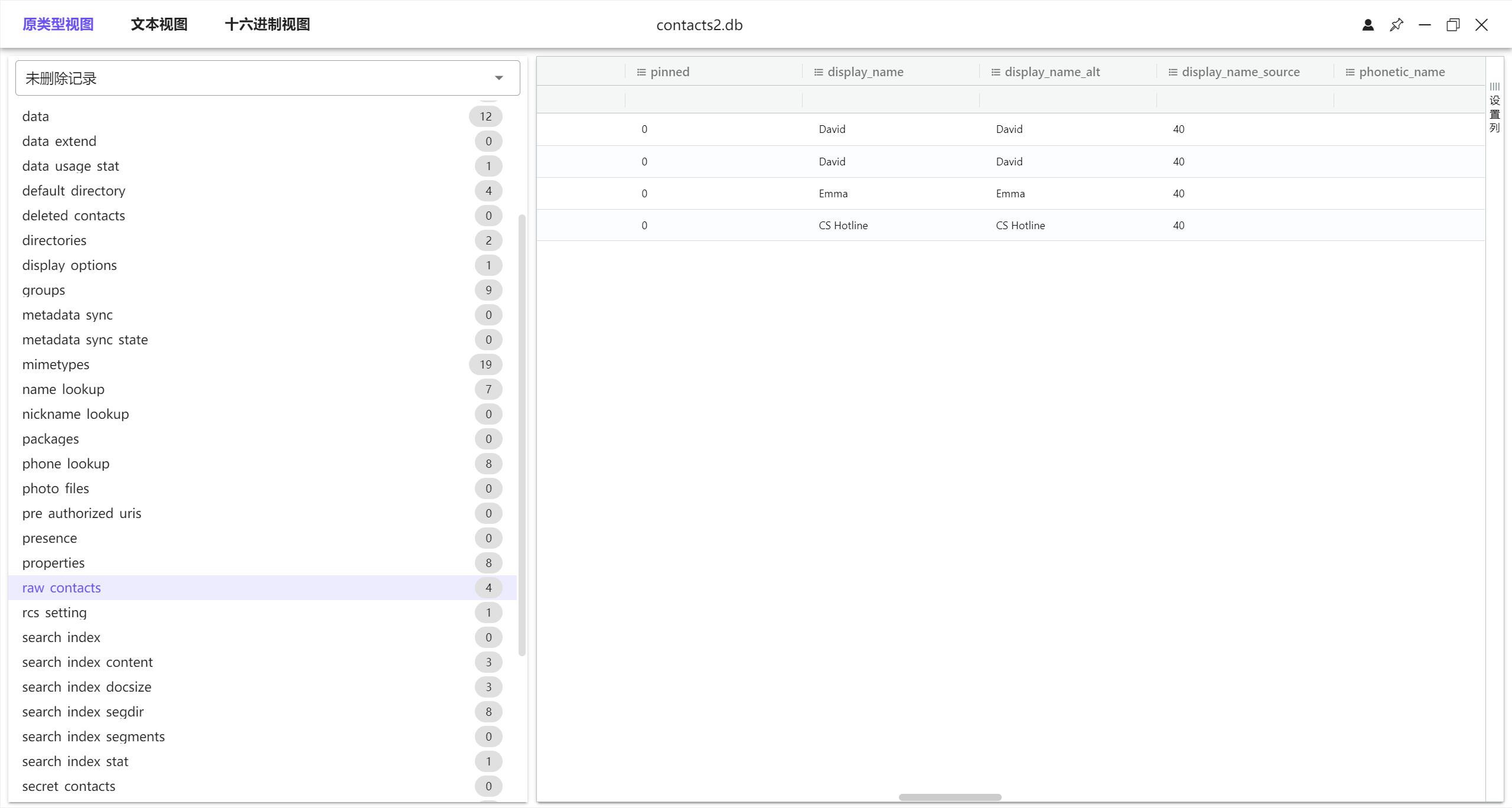Viewport: 1512px width, 808px height.
Task: Open the search index content table
Action: [x=87, y=662]
